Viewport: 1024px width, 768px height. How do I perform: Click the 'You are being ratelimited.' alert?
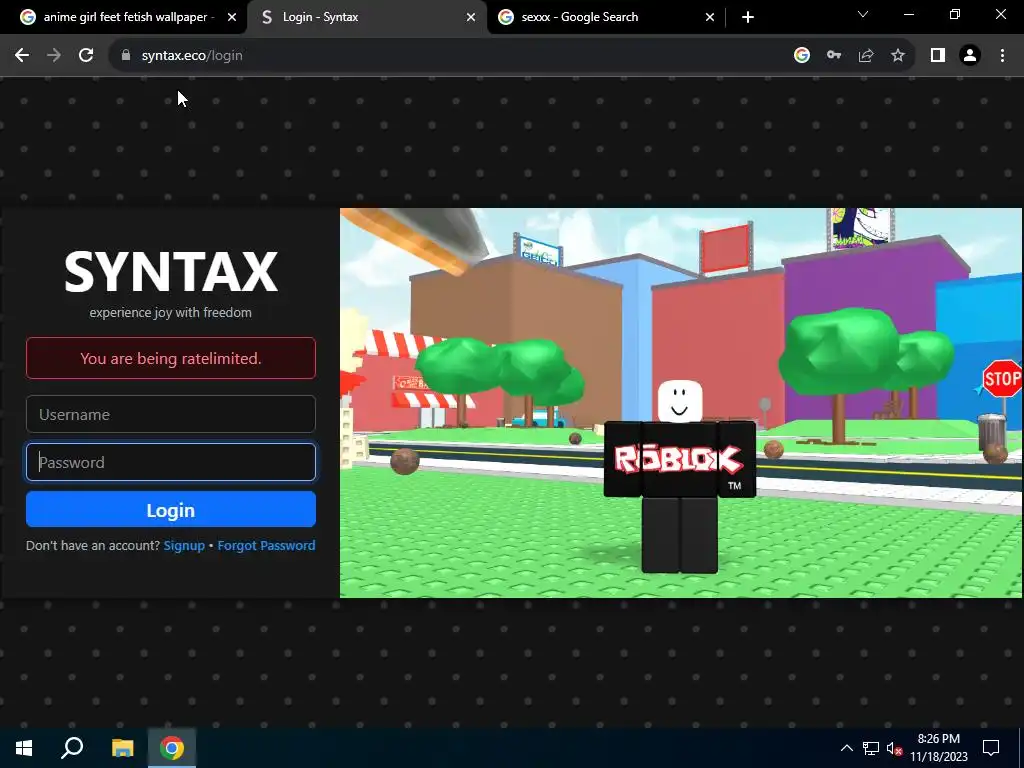(171, 358)
